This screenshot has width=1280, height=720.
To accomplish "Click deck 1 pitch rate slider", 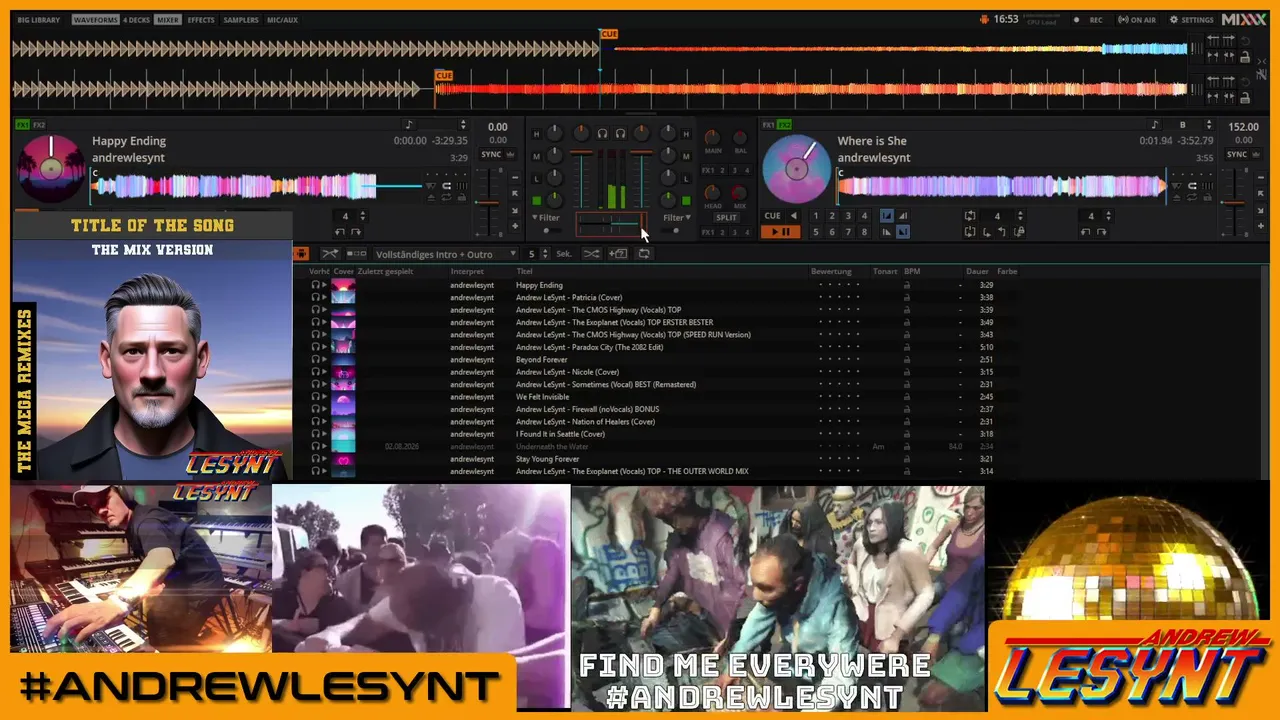I will [x=489, y=203].
